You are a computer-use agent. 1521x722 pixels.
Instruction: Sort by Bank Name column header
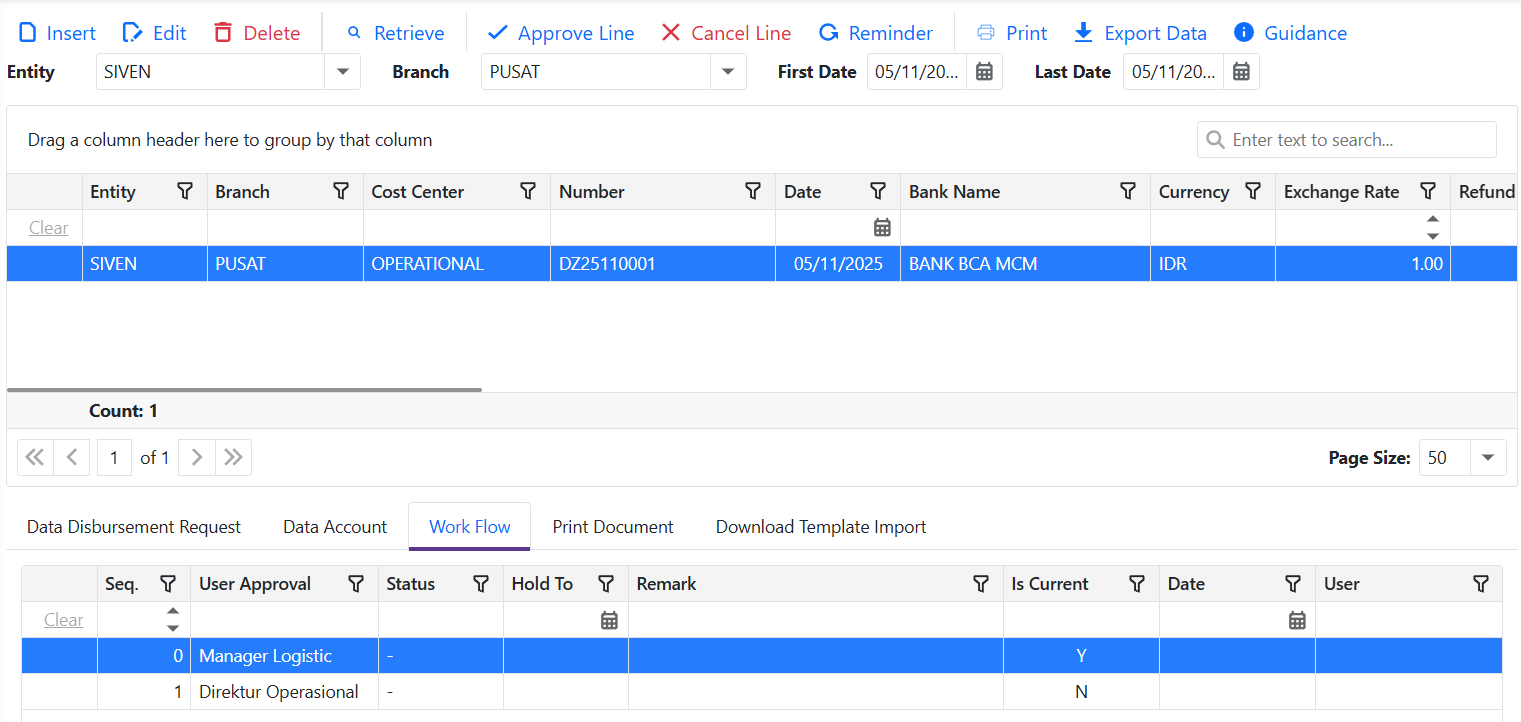(x=954, y=192)
